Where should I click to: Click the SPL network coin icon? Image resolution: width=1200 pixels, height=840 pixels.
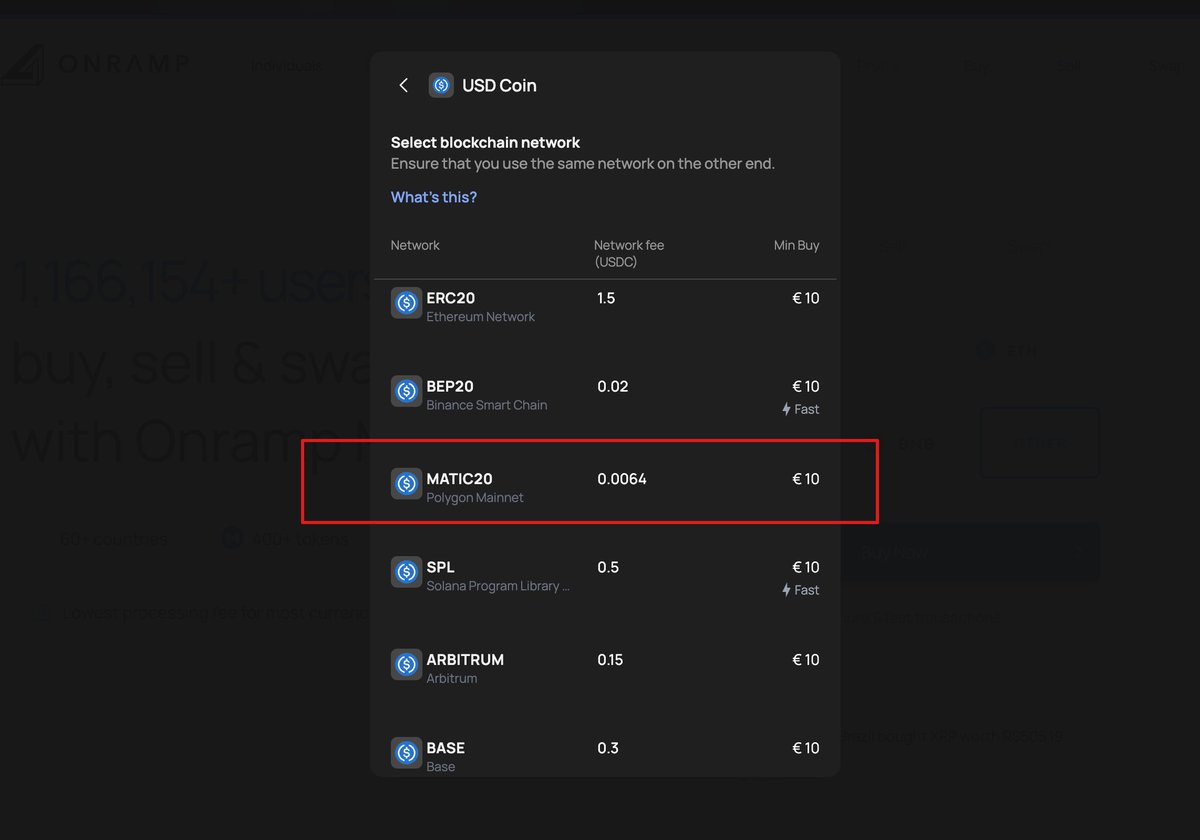coord(406,572)
